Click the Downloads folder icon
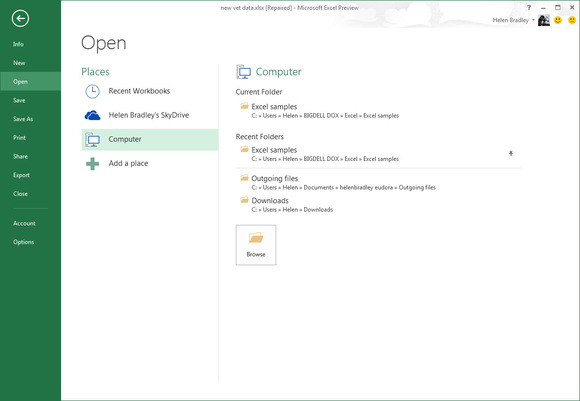 (x=244, y=200)
